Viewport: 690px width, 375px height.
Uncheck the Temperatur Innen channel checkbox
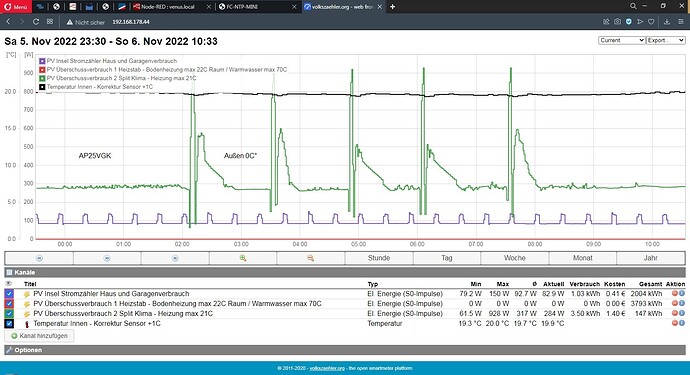(9, 324)
